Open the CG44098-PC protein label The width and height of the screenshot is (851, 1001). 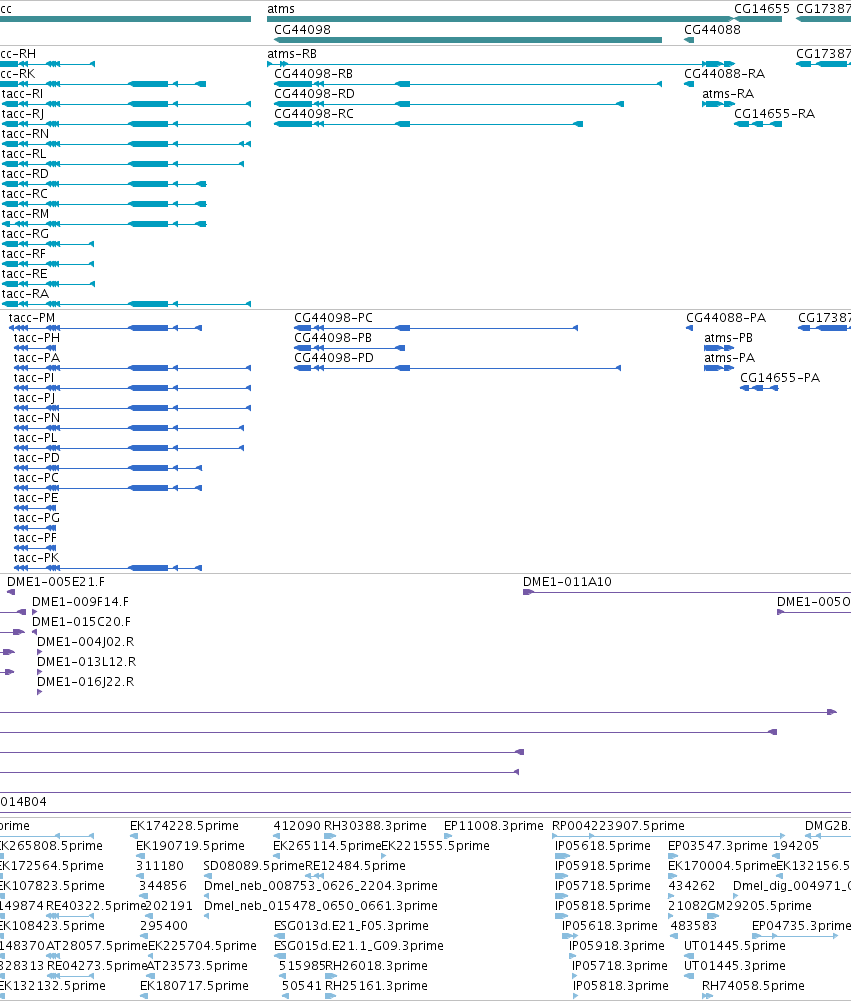click(333, 317)
